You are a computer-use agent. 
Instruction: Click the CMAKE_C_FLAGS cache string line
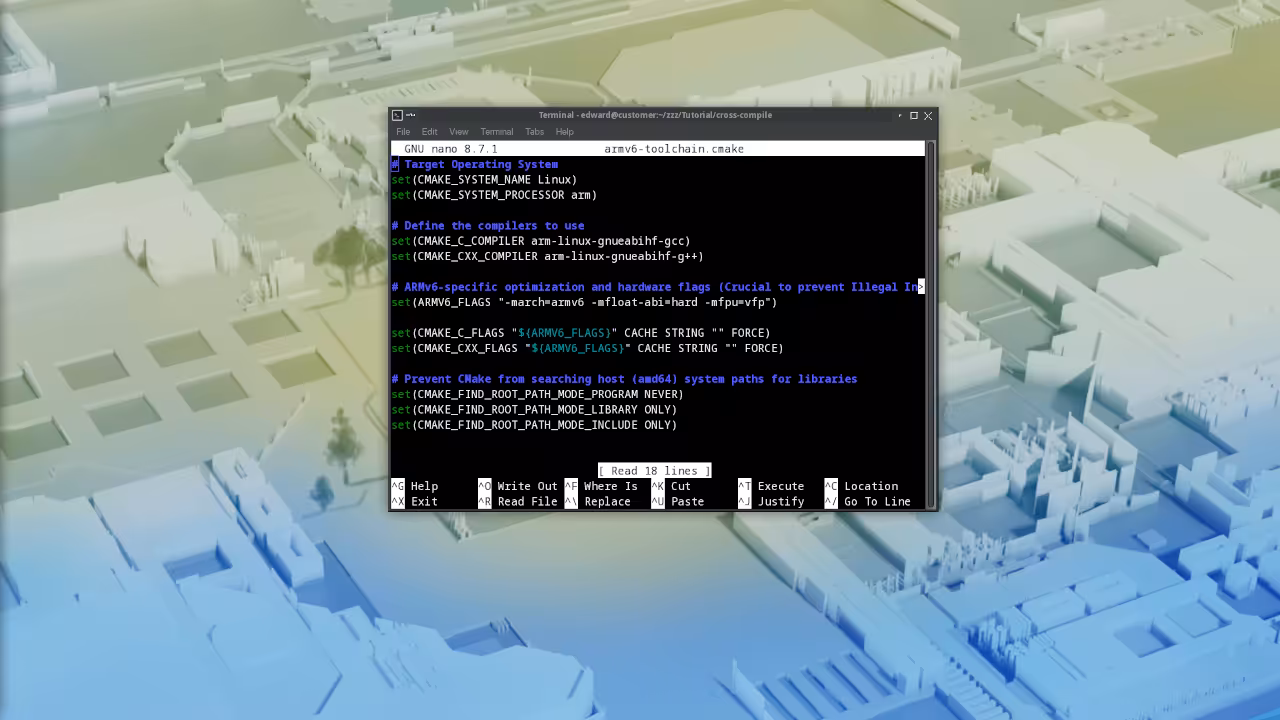581,333
